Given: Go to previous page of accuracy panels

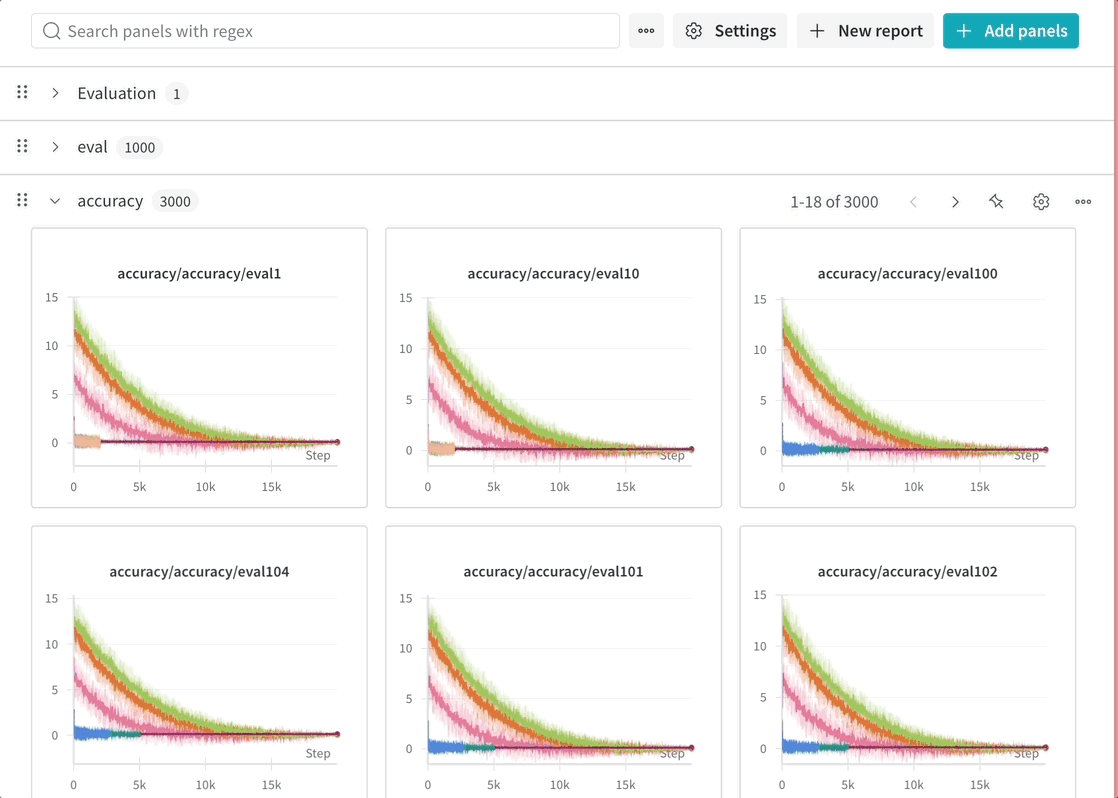Looking at the screenshot, I should [913, 201].
